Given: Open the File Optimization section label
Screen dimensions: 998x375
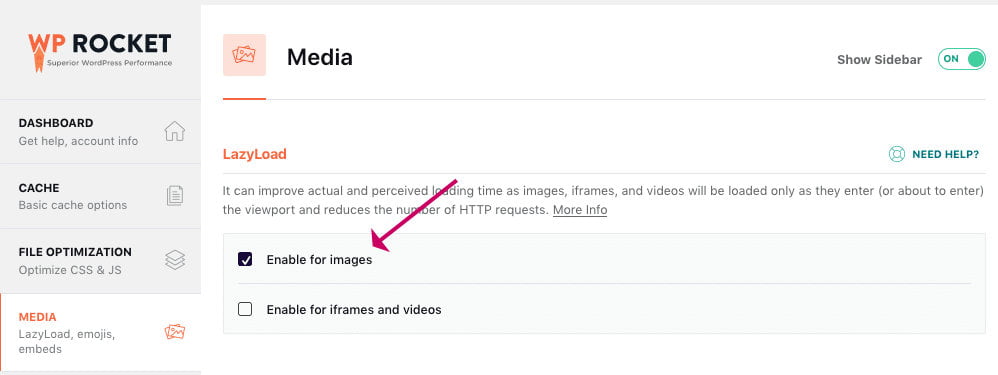Looking at the screenshot, I should pyautogui.click(x=75, y=252).
